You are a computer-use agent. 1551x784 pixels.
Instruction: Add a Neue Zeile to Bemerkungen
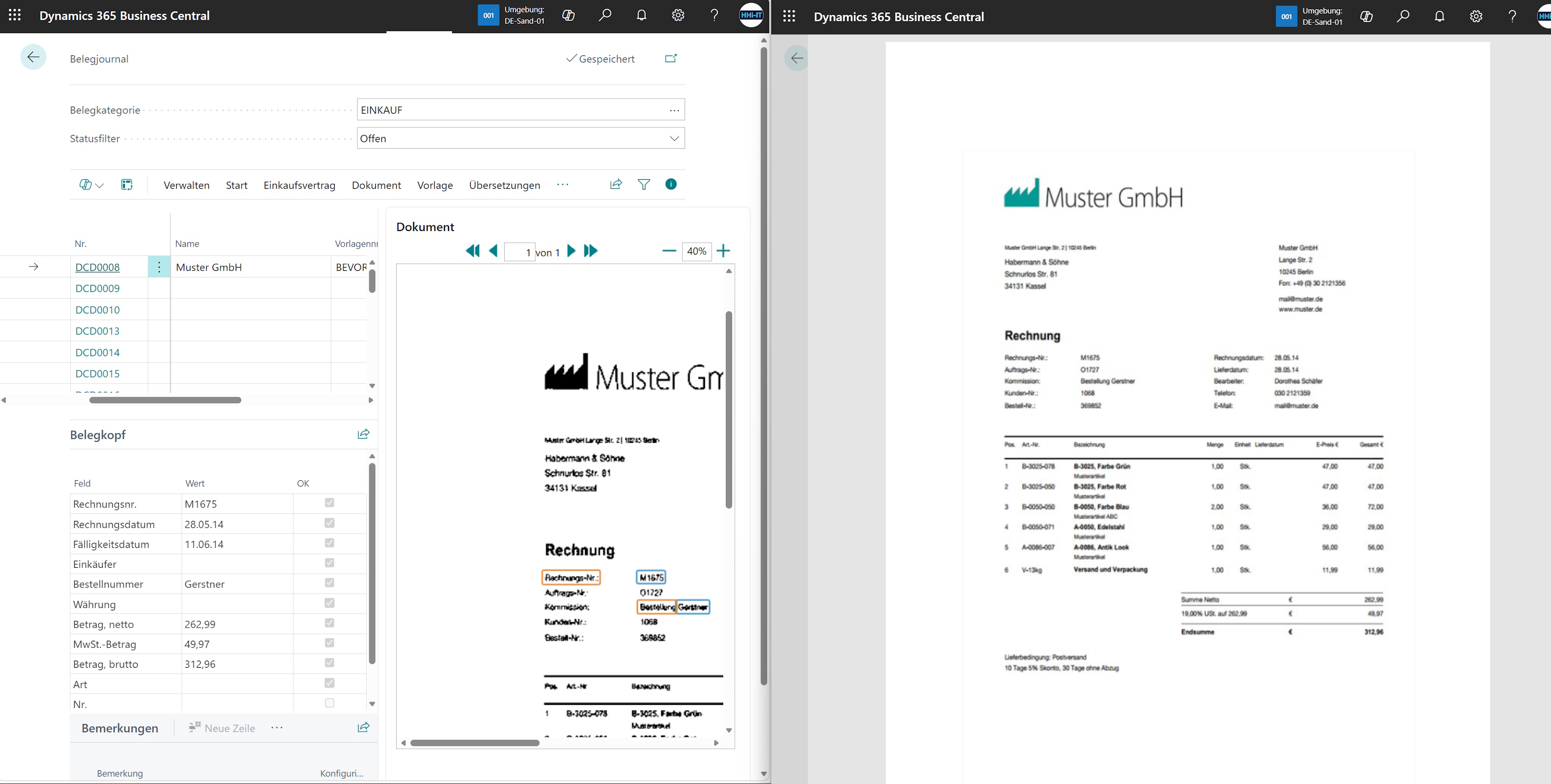221,728
